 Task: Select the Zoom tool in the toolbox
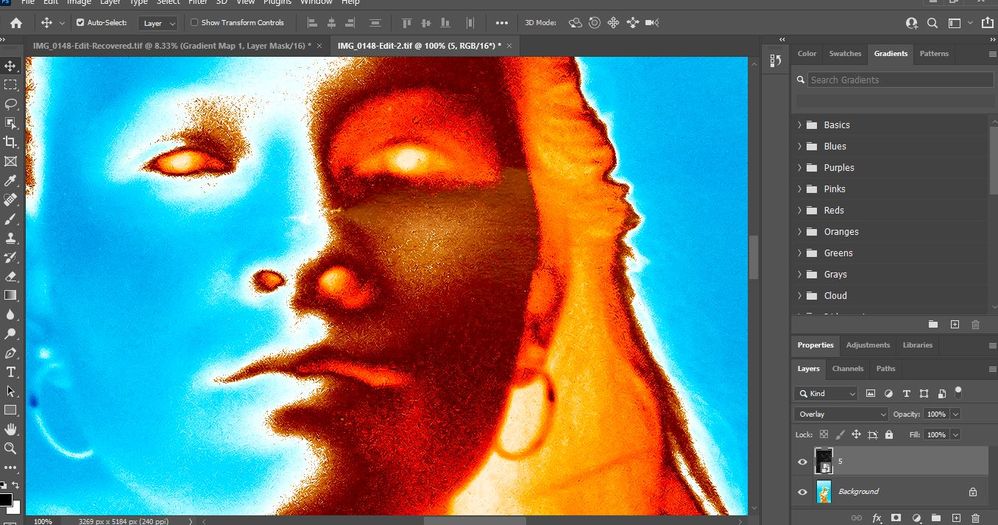tap(10, 448)
